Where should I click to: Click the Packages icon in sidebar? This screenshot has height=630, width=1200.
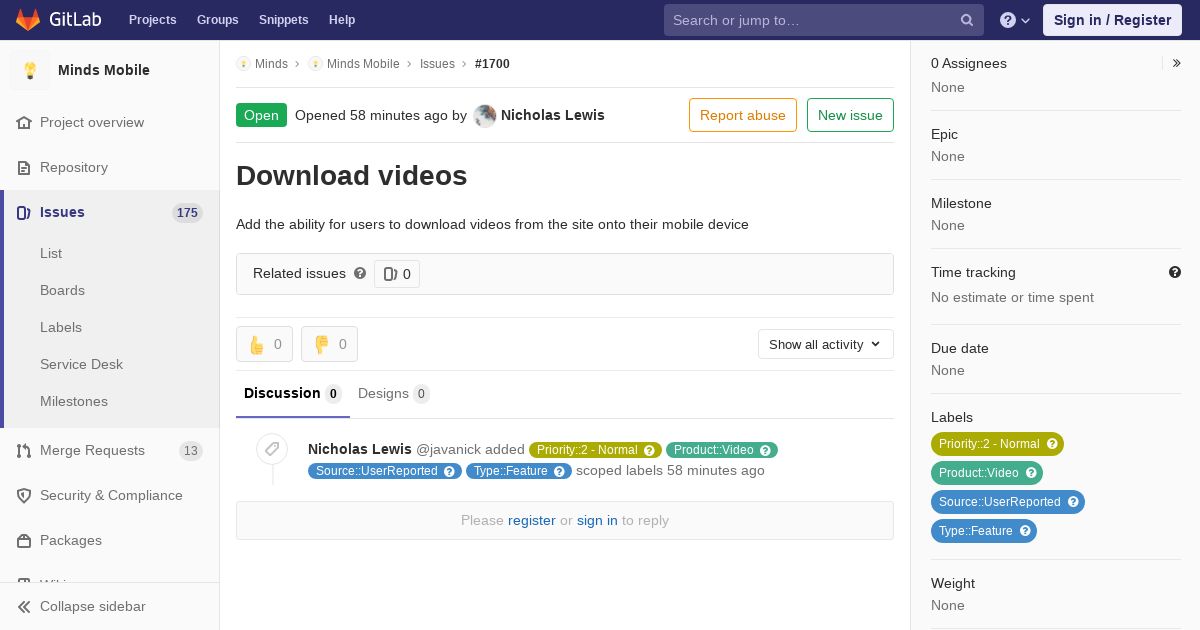pyautogui.click(x=24, y=541)
